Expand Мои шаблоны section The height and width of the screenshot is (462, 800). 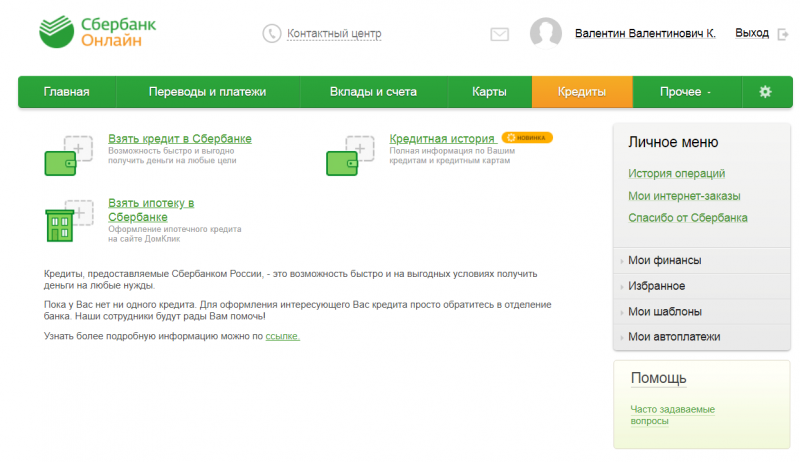tap(702, 312)
